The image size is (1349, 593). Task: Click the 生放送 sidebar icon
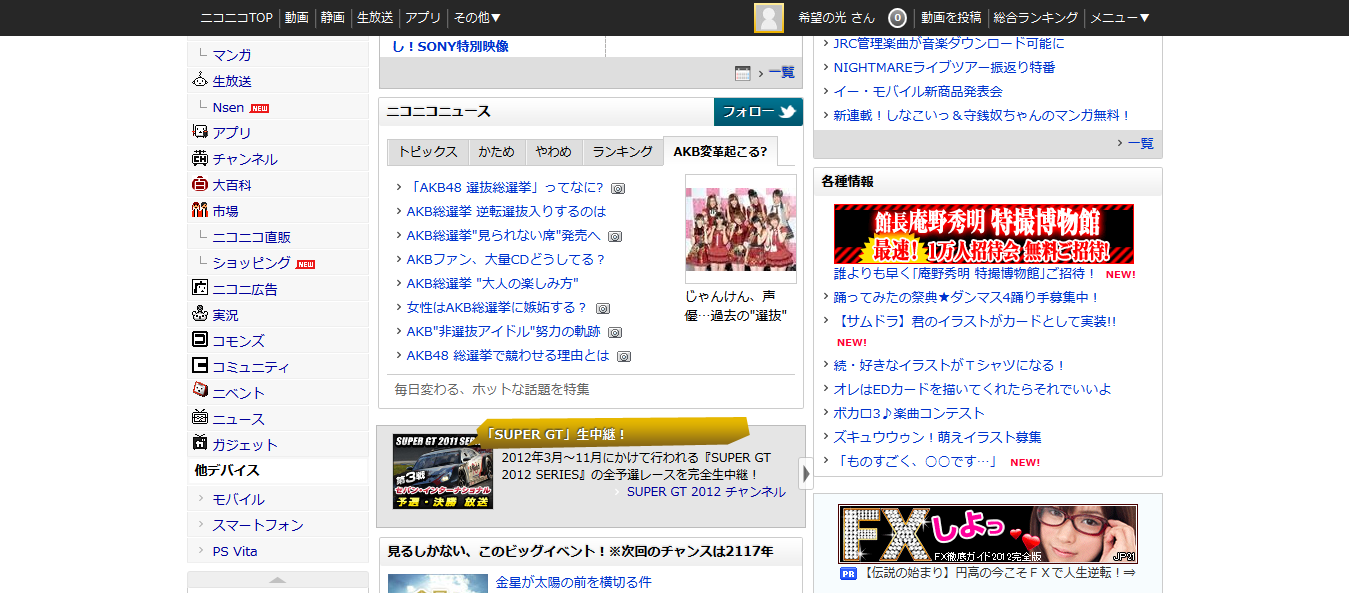point(199,81)
